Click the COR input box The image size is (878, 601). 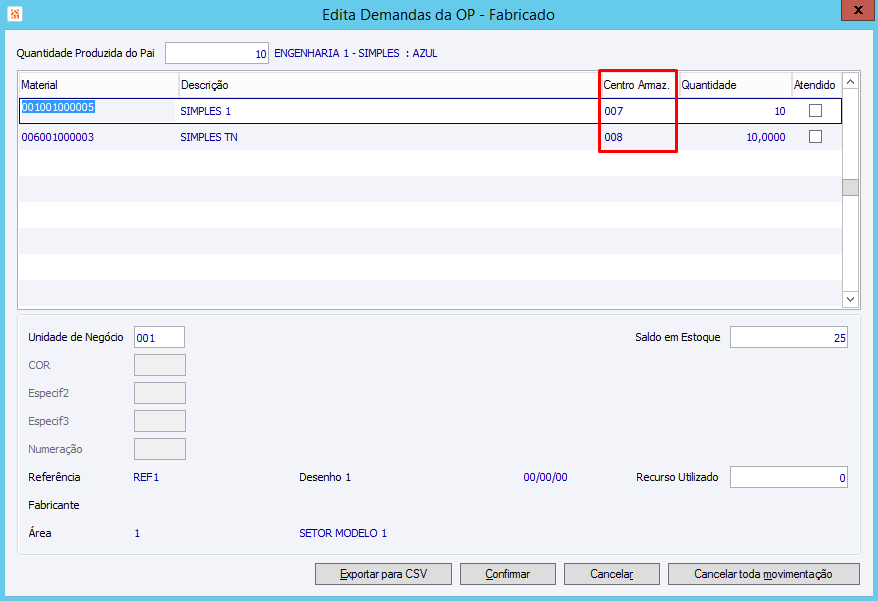pyautogui.click(x=160, y=365)
